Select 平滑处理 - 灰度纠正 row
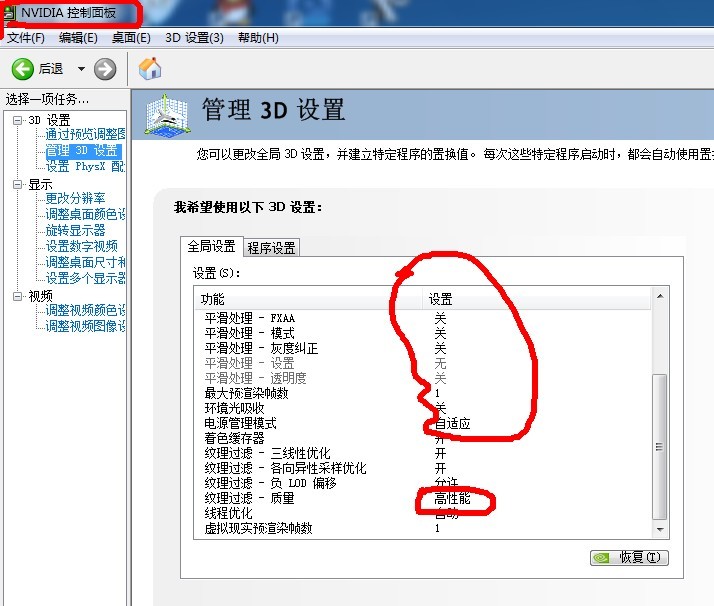Screen dimensions: 714x606 [423, 348]
